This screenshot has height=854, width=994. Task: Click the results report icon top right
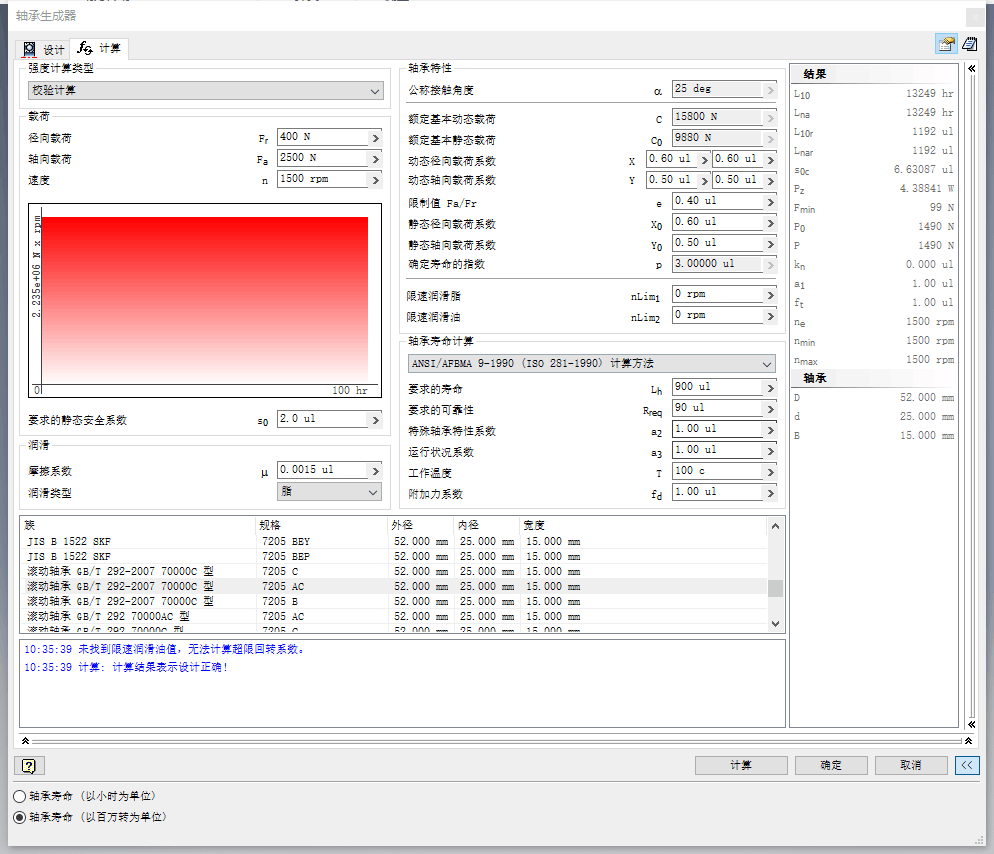coord(969,44)
